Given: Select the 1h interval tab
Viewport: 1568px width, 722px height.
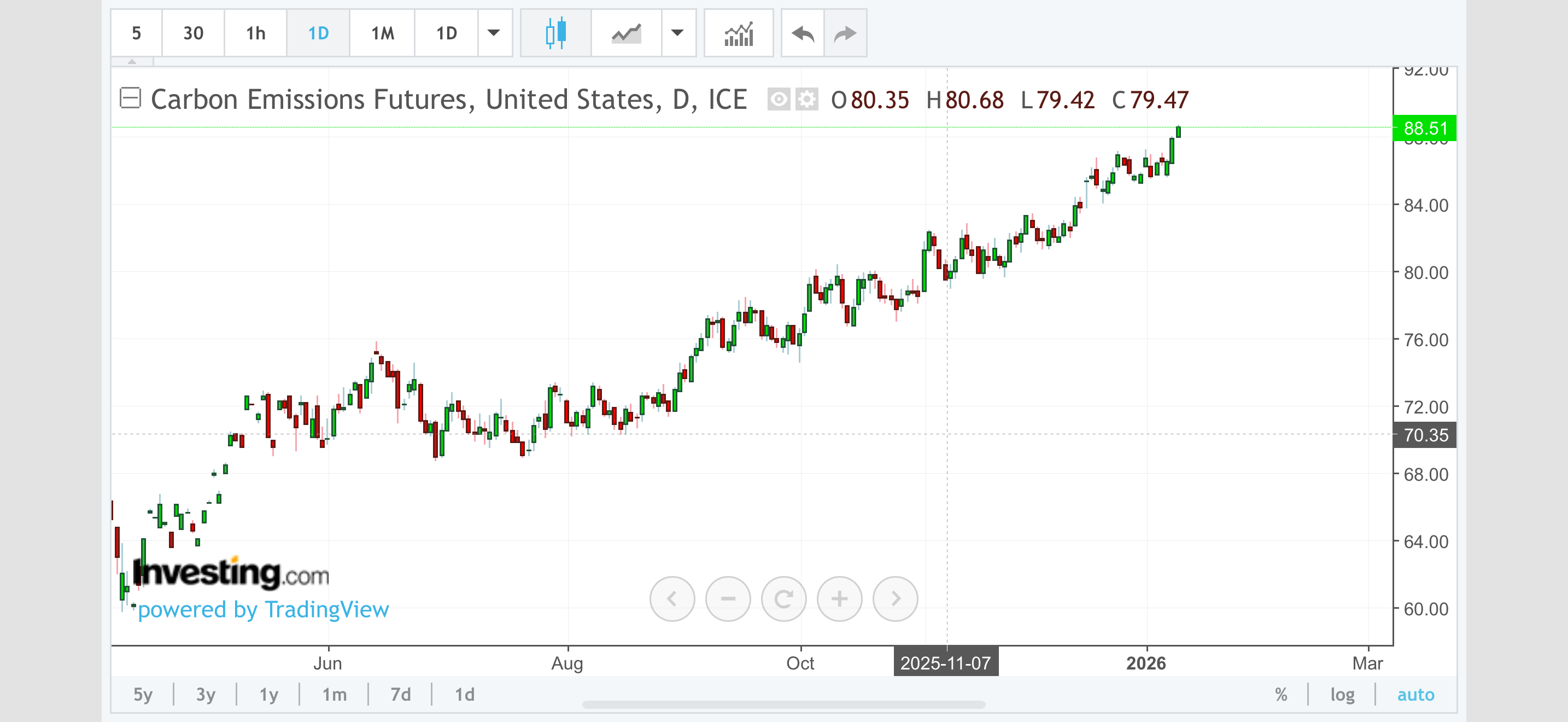Looking at the screenshot, I should [256, 33].
